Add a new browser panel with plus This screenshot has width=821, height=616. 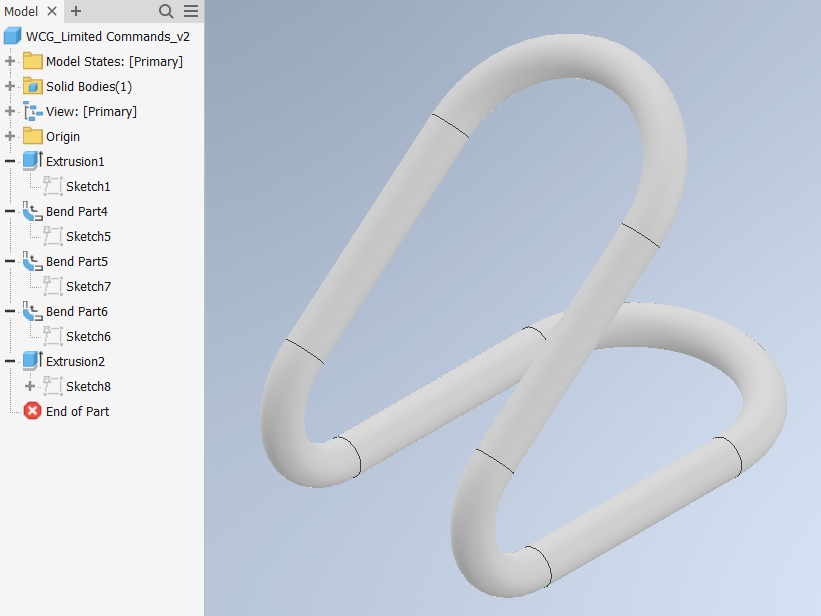click(x=76, y=11)
